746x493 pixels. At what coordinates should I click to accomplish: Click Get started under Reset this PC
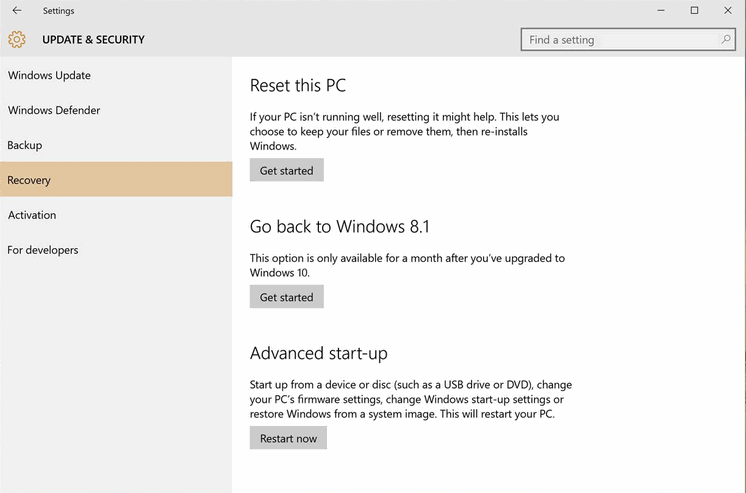(286, 170)
